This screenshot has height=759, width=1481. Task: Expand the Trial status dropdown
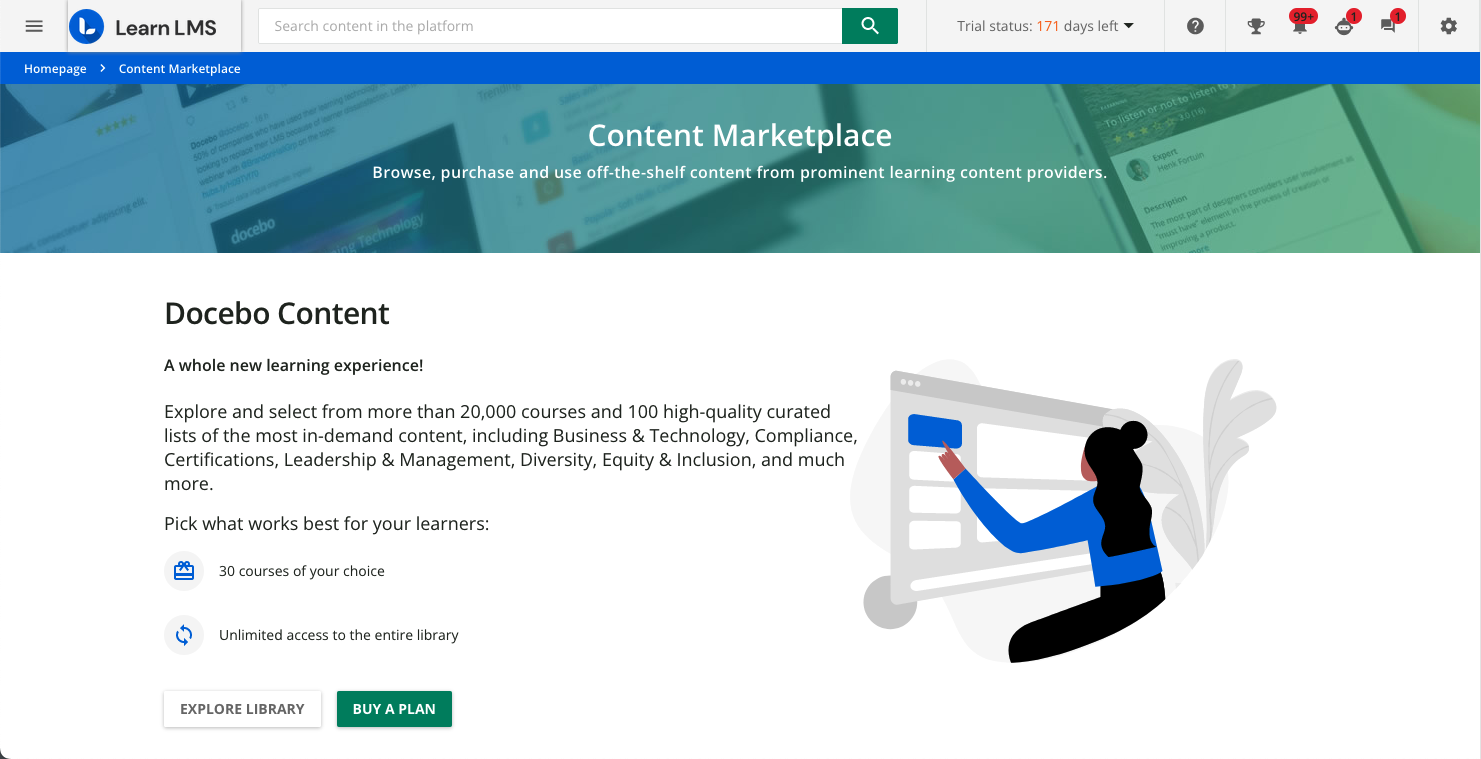[1045, 26]
